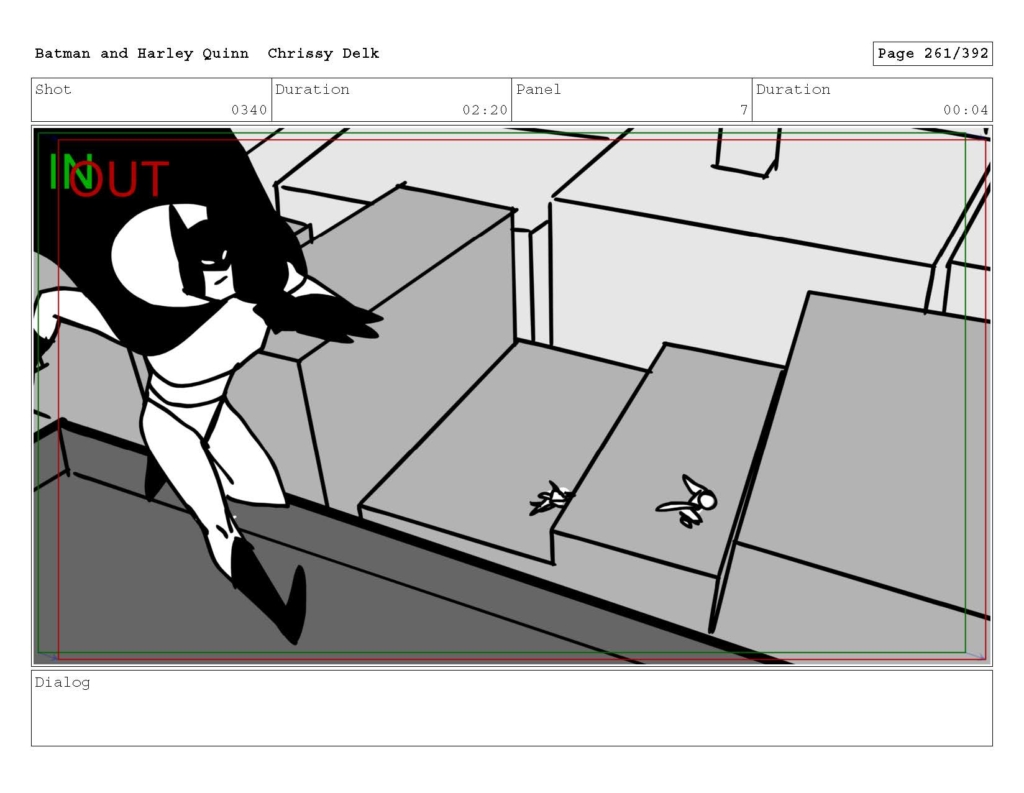This screenshot has width=1024, height=793.
Task: Select the shot number '0340'
Action: (249, 110)
